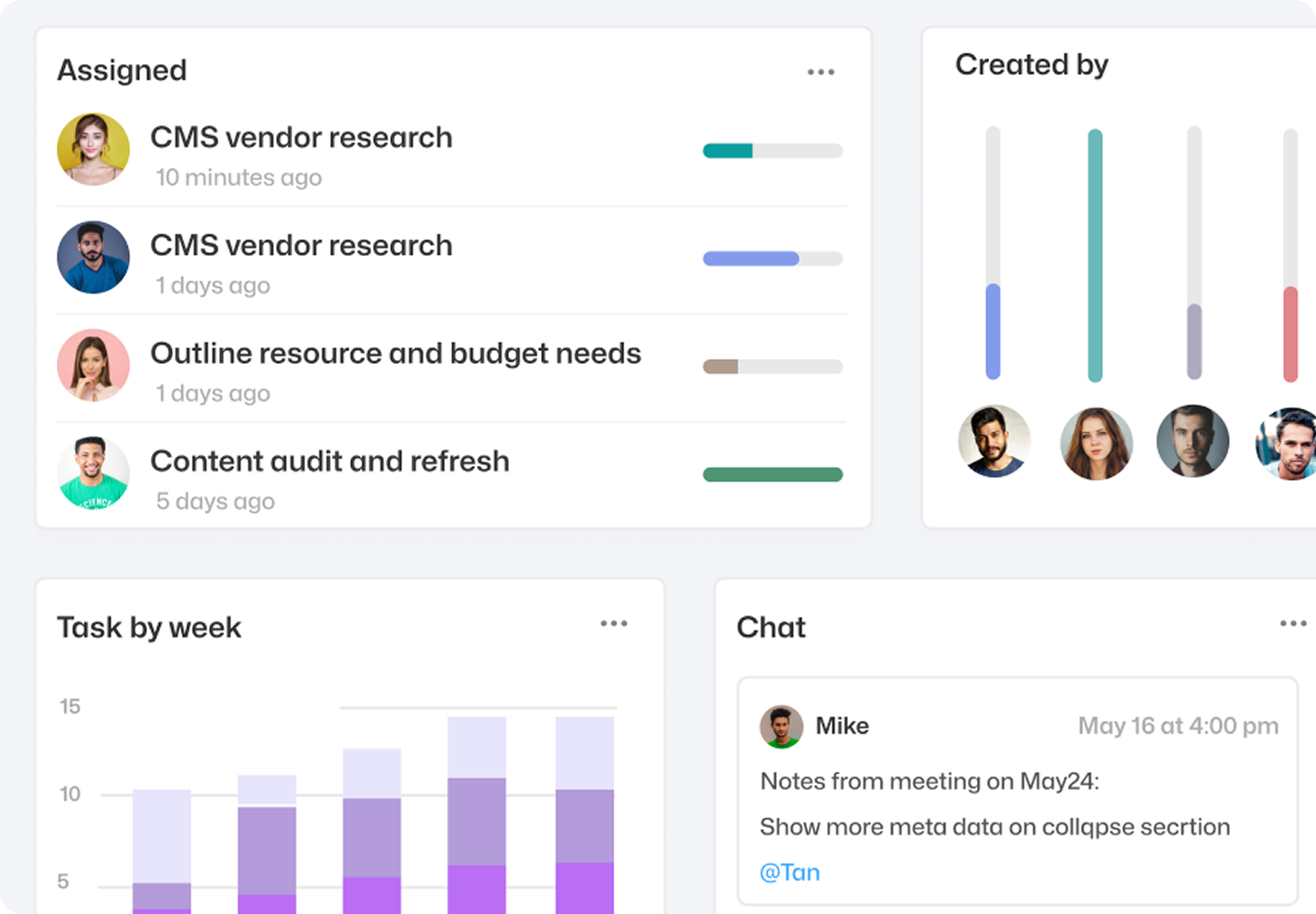
Task: Click the teal progress bar for CMS vendor research
Action: click(x=772, y=151)
